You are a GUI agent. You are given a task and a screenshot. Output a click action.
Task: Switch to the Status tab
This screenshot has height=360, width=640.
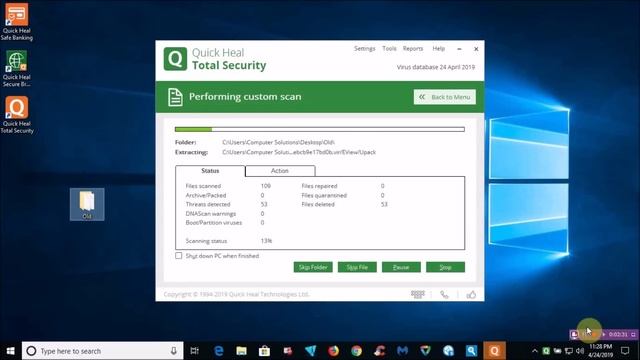(210, 171)
